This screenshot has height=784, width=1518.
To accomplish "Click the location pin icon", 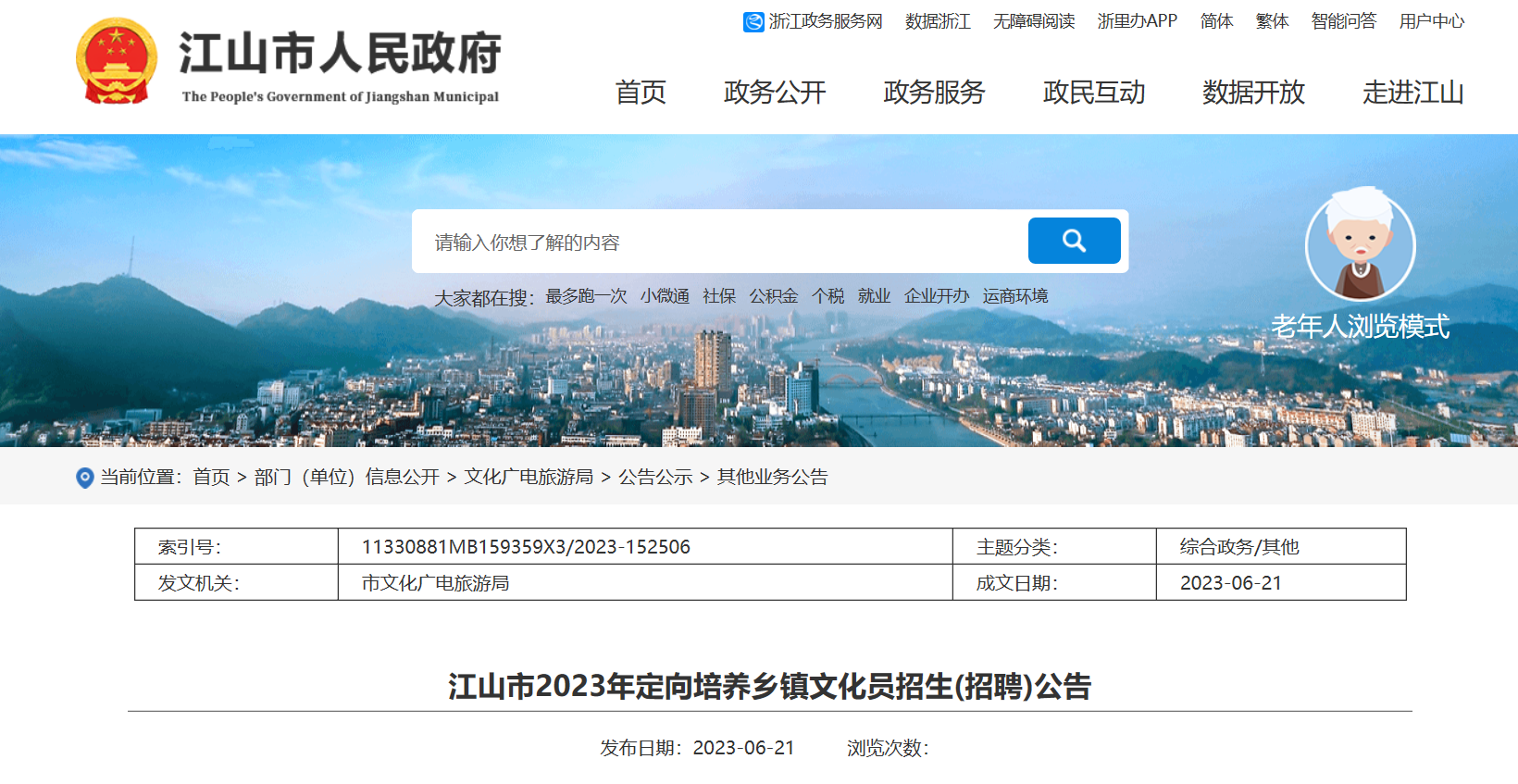I will coord(84,478).
